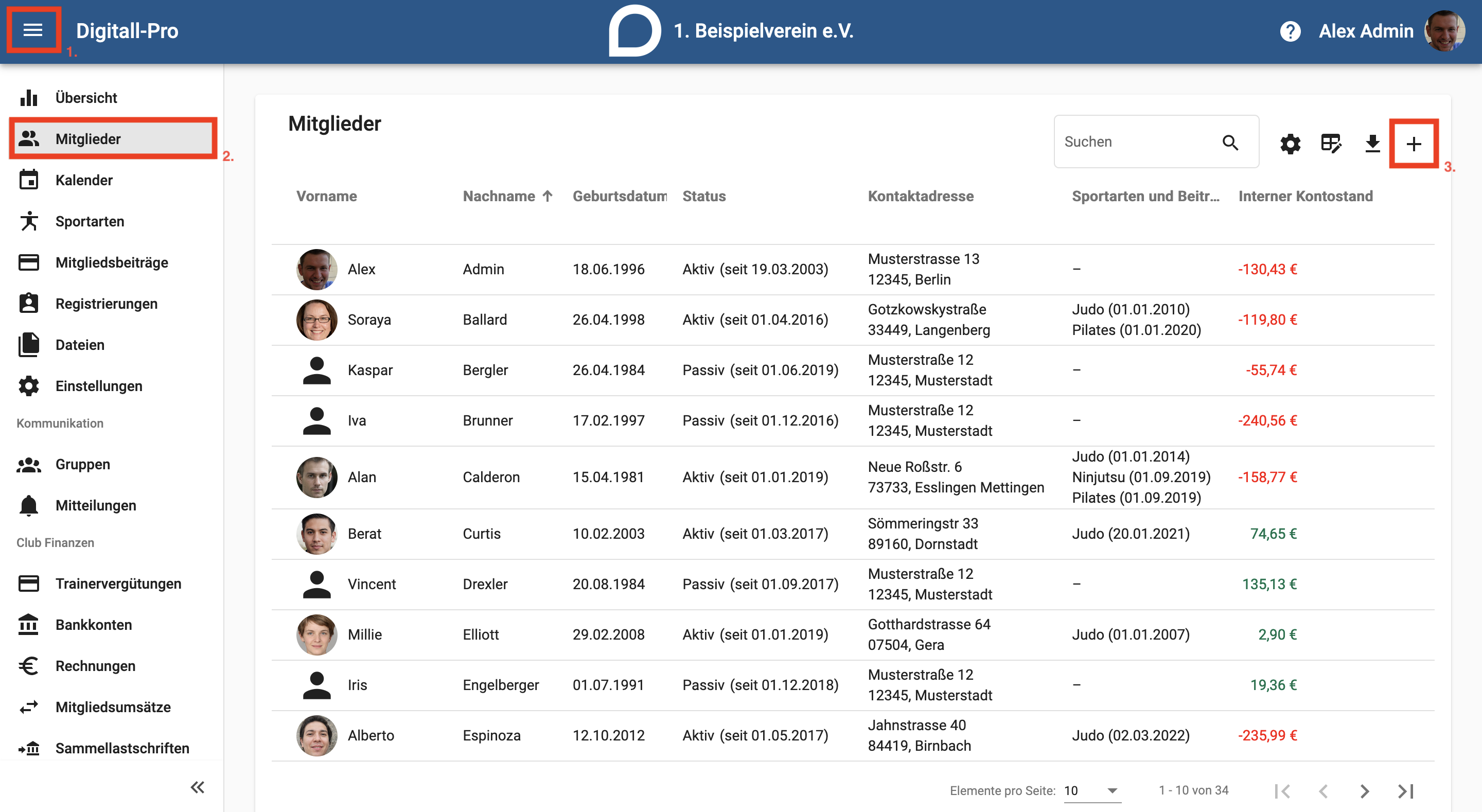Click the search magnifier icon
The width and height of the screenshot is (1482, 812).
pyautogui.click(x=1230, y=142)
